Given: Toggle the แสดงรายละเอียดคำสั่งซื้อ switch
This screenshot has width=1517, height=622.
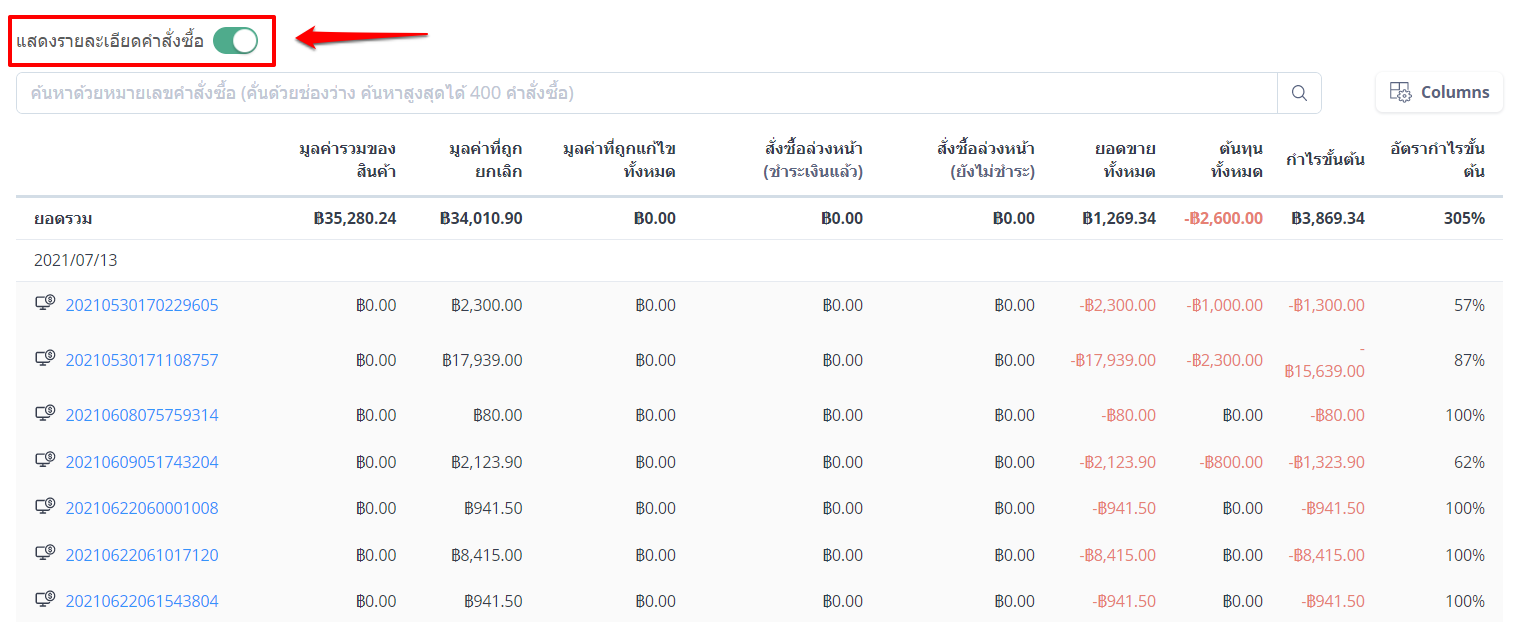Looking at the screenshot, I should tap(236, 41).
